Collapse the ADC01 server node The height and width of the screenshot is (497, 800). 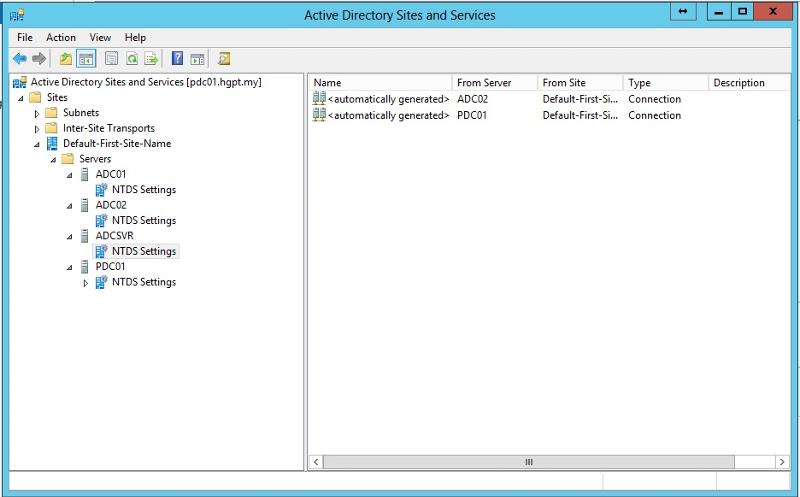tap(69, 175)
